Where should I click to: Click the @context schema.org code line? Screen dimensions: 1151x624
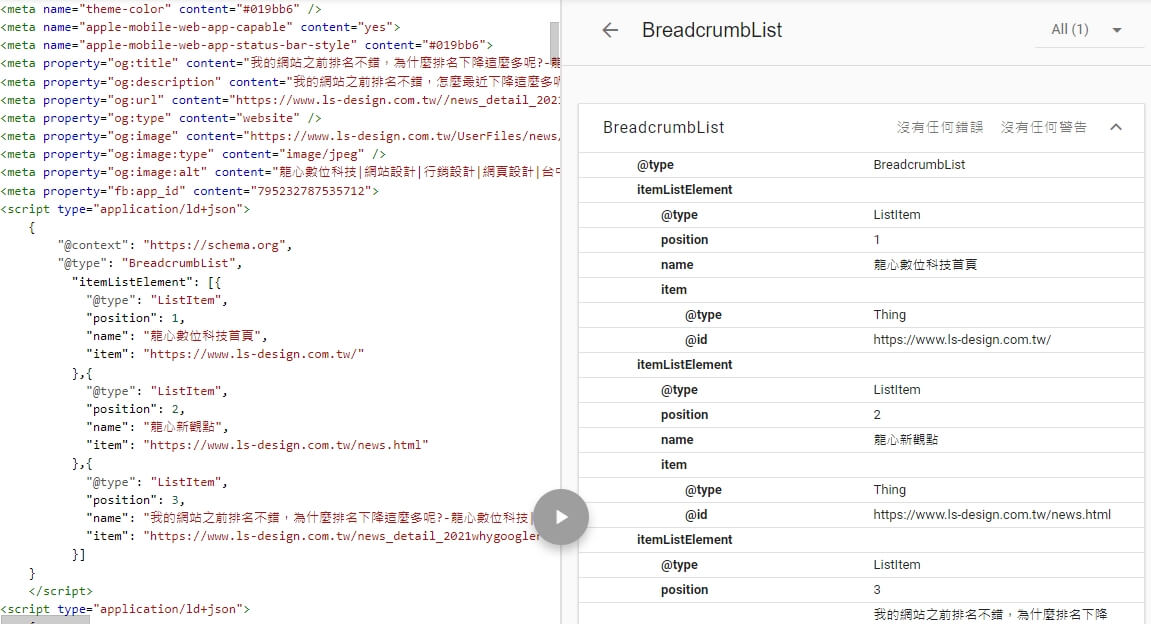[174, 245]
